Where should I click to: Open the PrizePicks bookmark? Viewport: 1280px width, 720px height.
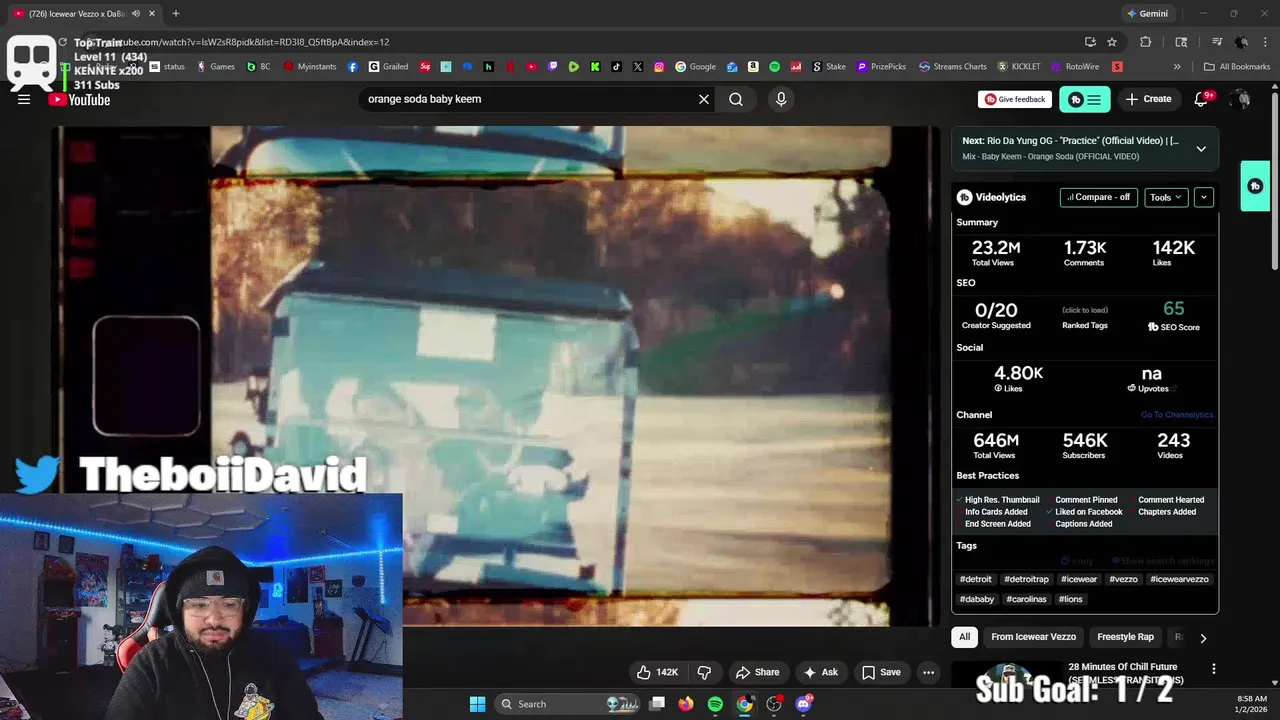[881, 67]
